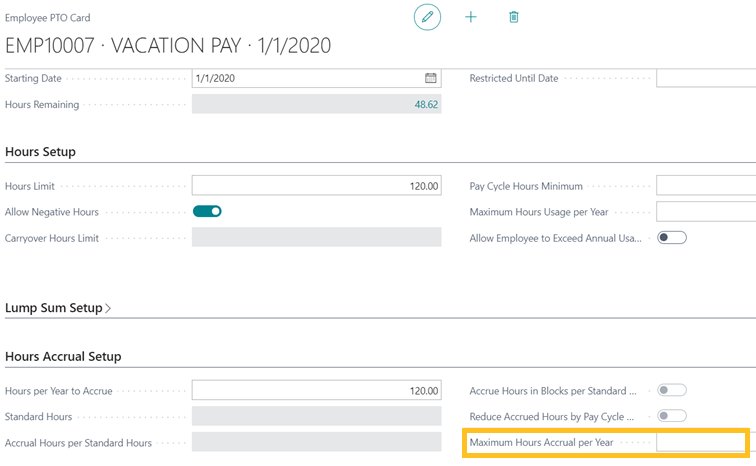This screenshot has height=466, width=756.
Task: Click the Restricted Until Date field
Action: pos(705,78)
